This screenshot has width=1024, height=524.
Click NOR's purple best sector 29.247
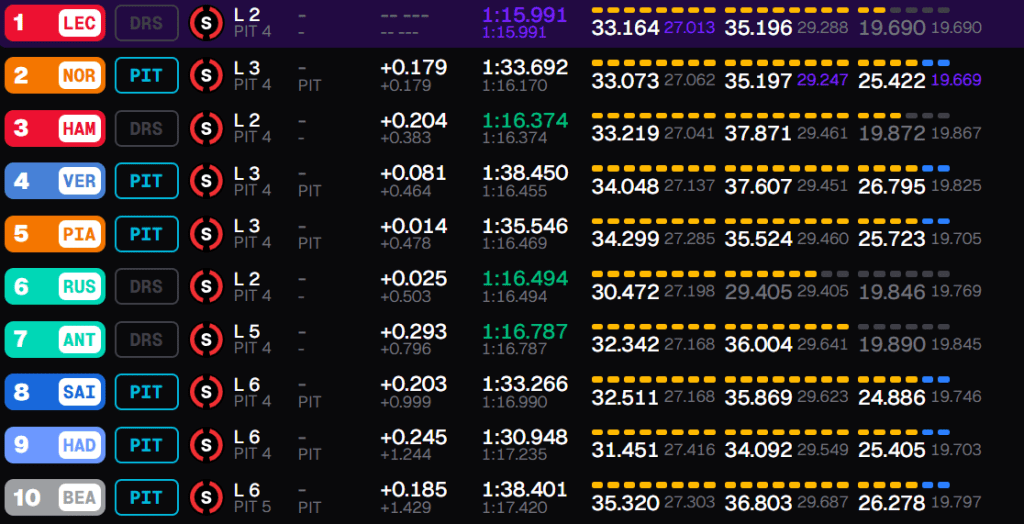tap(823, 80)
